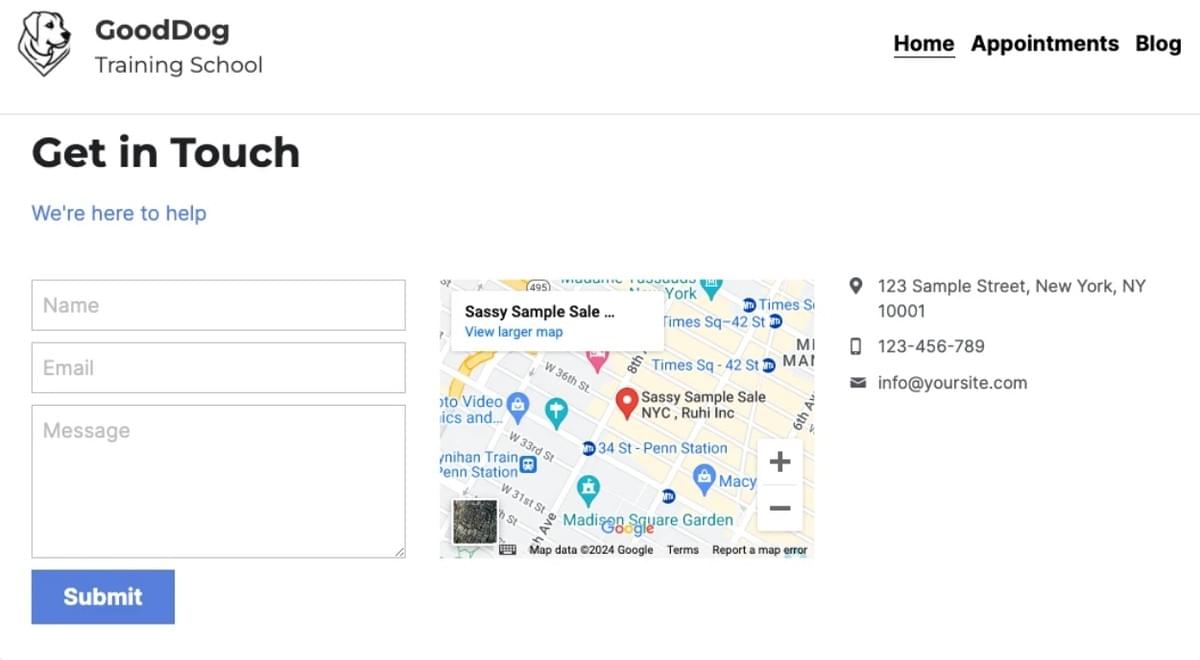1200x660 pixels.
Task: Click the address location pin icon
Action: pyautogui.click(x=856, y=286)
